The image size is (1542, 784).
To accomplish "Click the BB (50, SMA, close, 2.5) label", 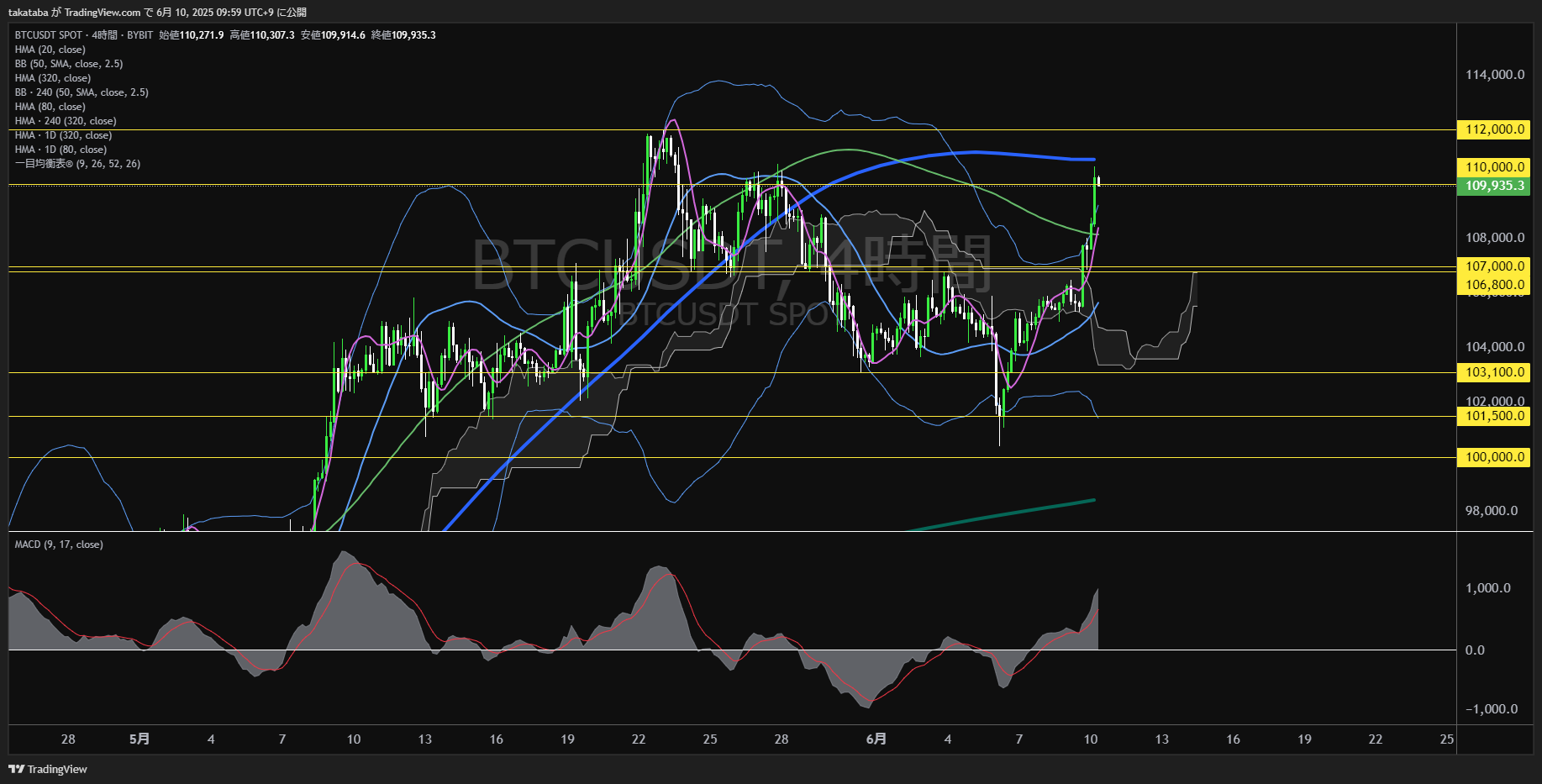I will 69,64.
